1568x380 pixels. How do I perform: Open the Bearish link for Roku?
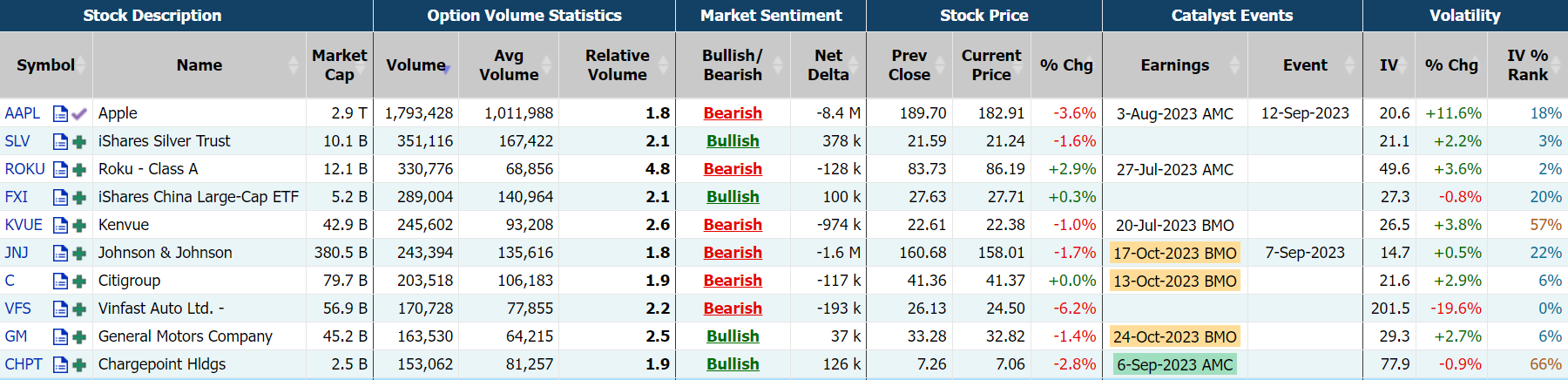click(733, 169)
